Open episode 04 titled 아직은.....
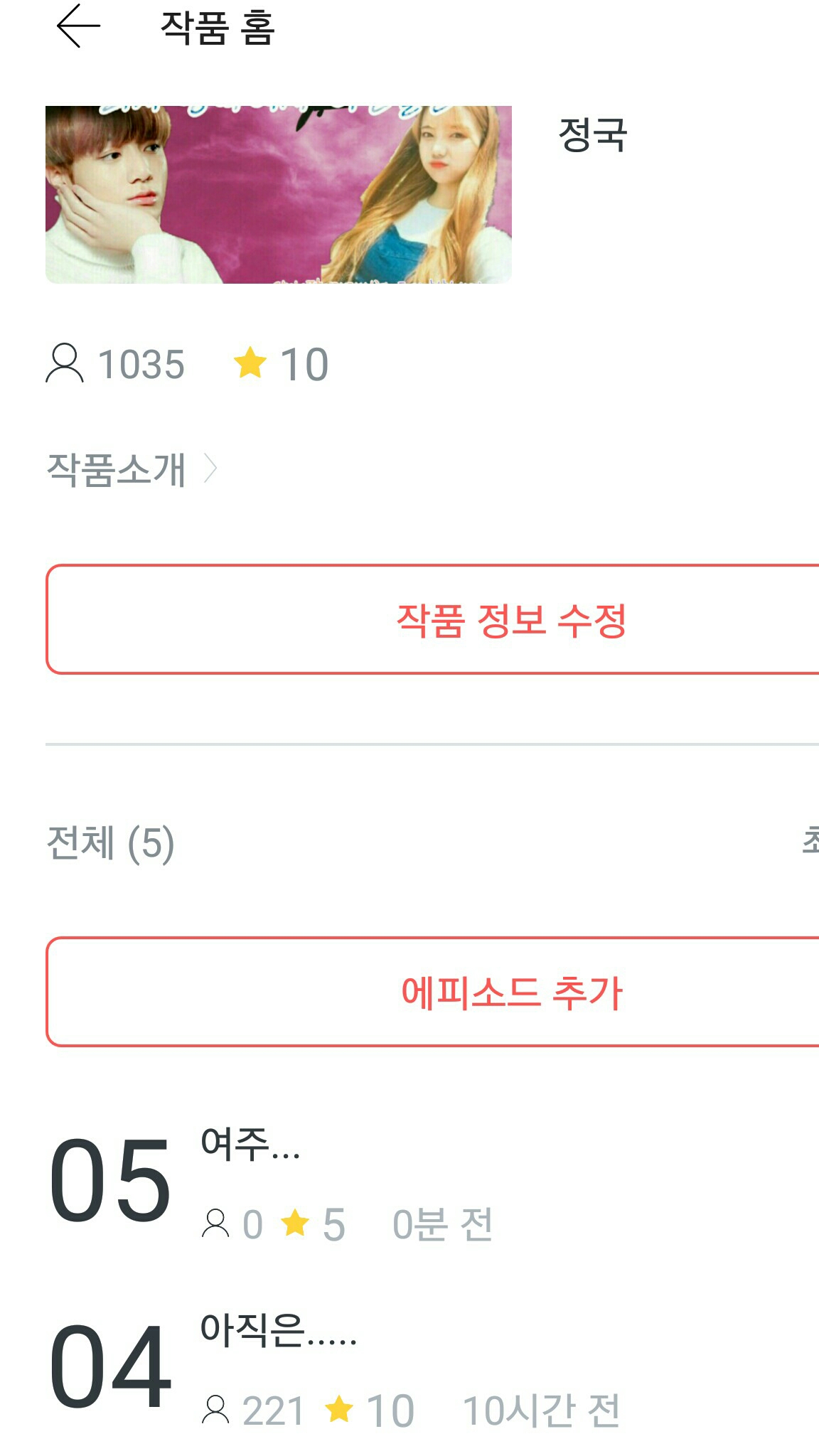The image size is (819, 1456). coord(279,1331)
